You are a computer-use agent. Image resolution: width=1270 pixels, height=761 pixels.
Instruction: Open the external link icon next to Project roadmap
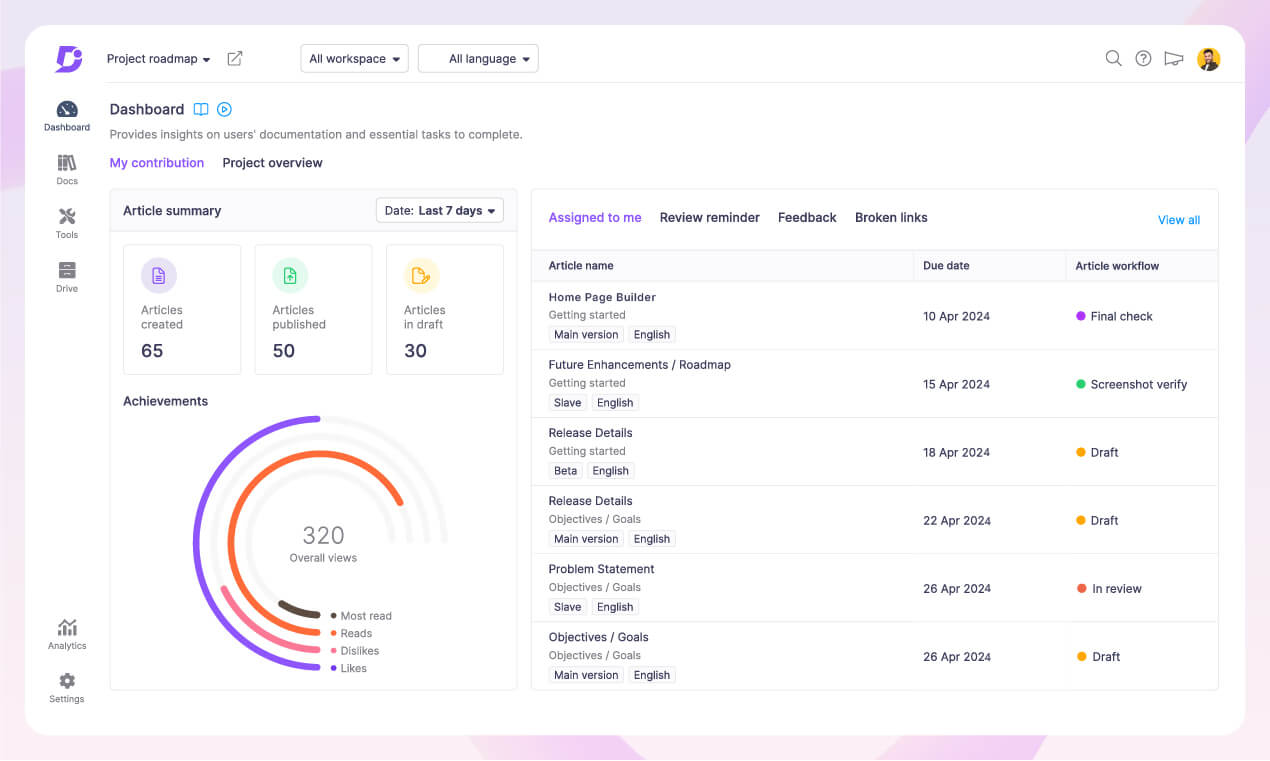click(x=234, y=58)
